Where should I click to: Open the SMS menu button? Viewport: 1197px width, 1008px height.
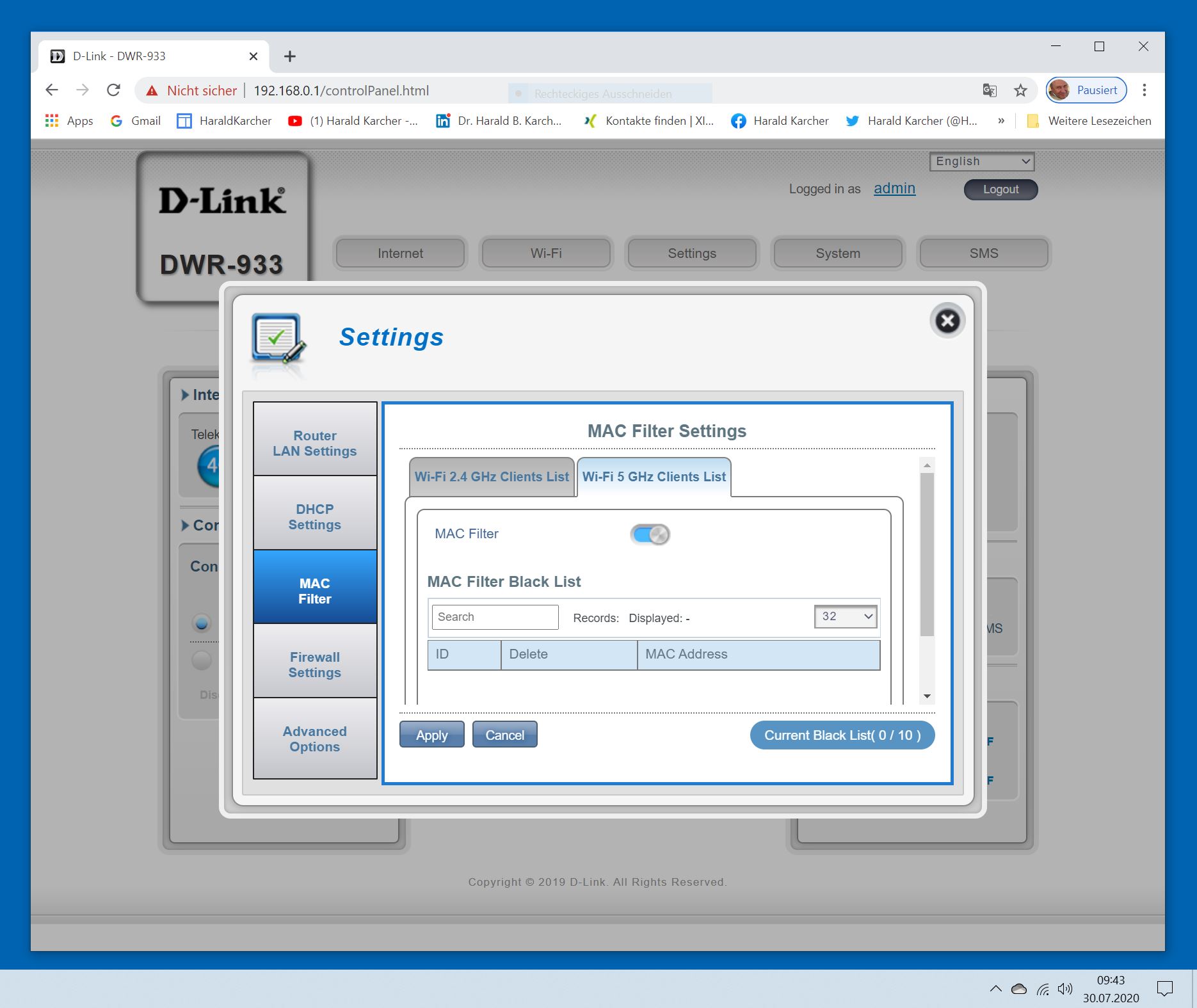click(984, 253)
